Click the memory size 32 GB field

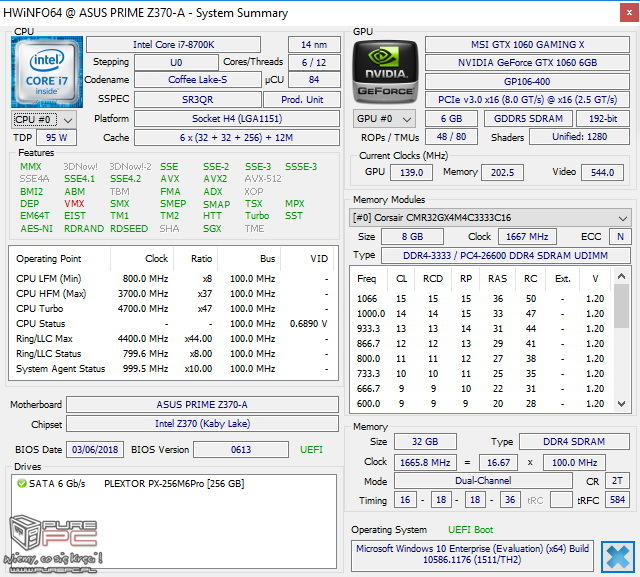(425, 442)
